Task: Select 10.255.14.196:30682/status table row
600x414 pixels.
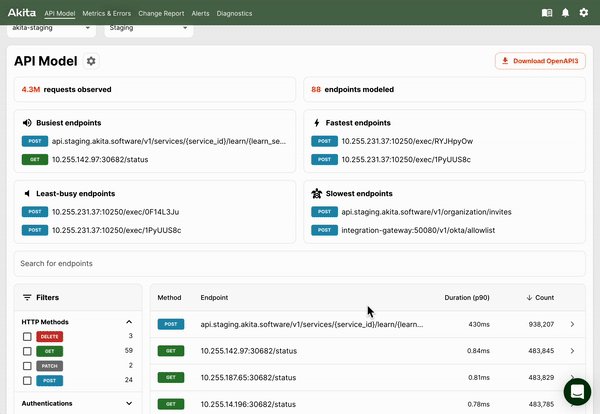Action: click(367, 403)
